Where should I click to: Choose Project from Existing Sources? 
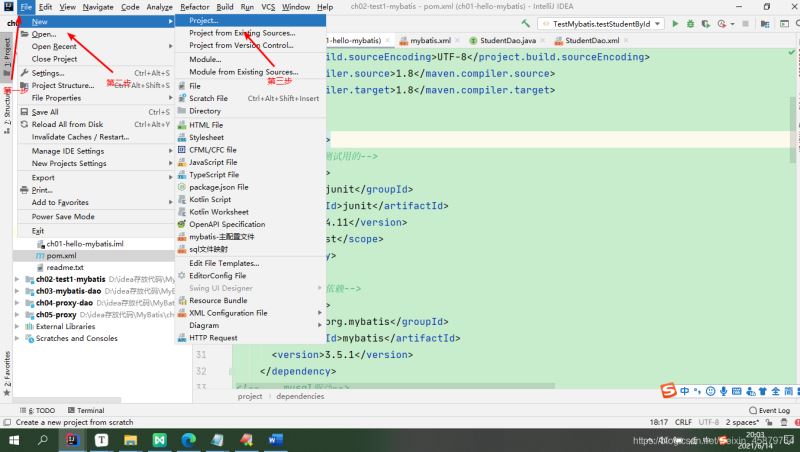[x=250, y=33]
